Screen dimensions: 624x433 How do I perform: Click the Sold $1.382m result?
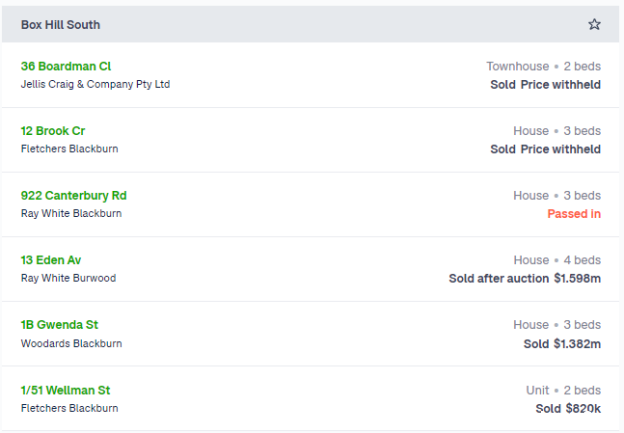point(562,343)
